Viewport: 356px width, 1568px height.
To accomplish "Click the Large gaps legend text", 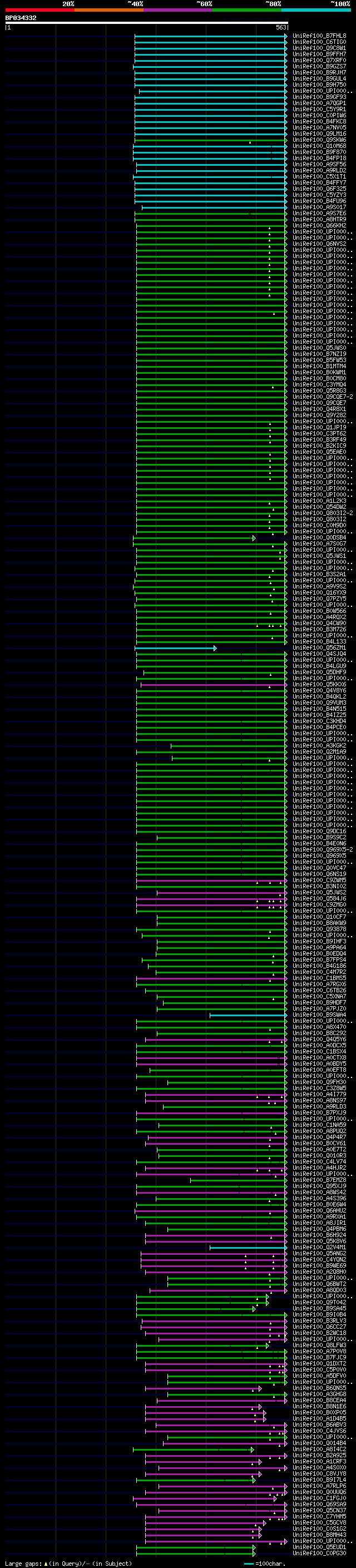I will [68, 1563].
